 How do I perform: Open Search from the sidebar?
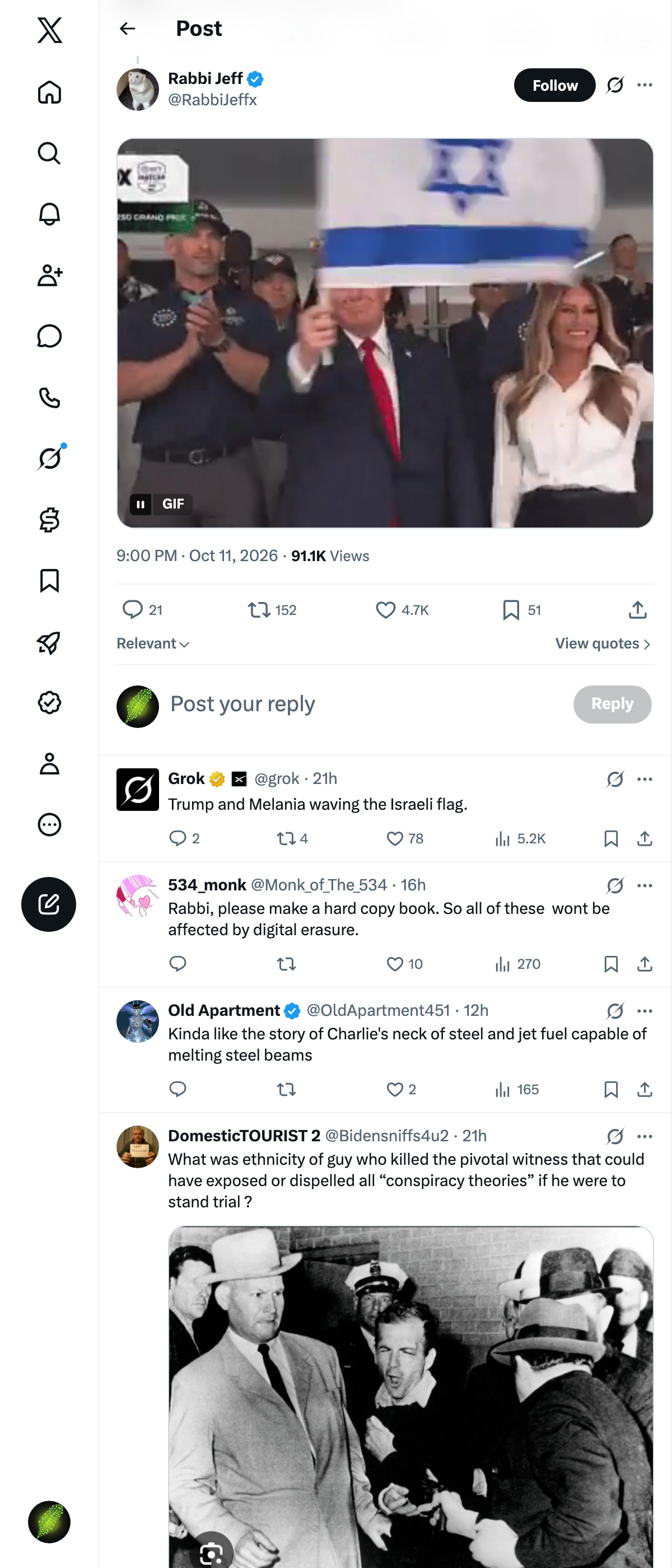49,153
